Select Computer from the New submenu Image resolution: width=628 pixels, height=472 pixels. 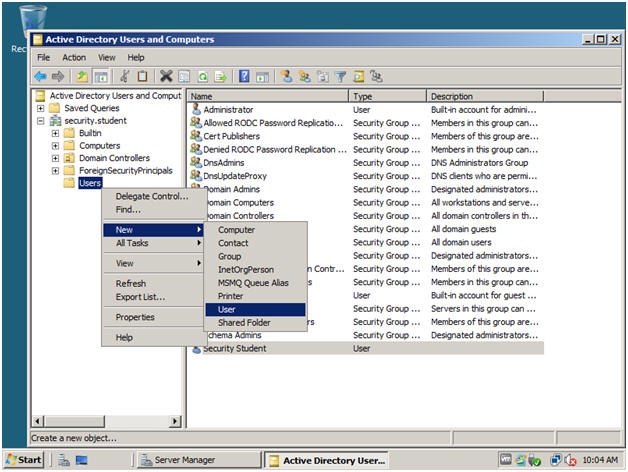tap(255, 230)
